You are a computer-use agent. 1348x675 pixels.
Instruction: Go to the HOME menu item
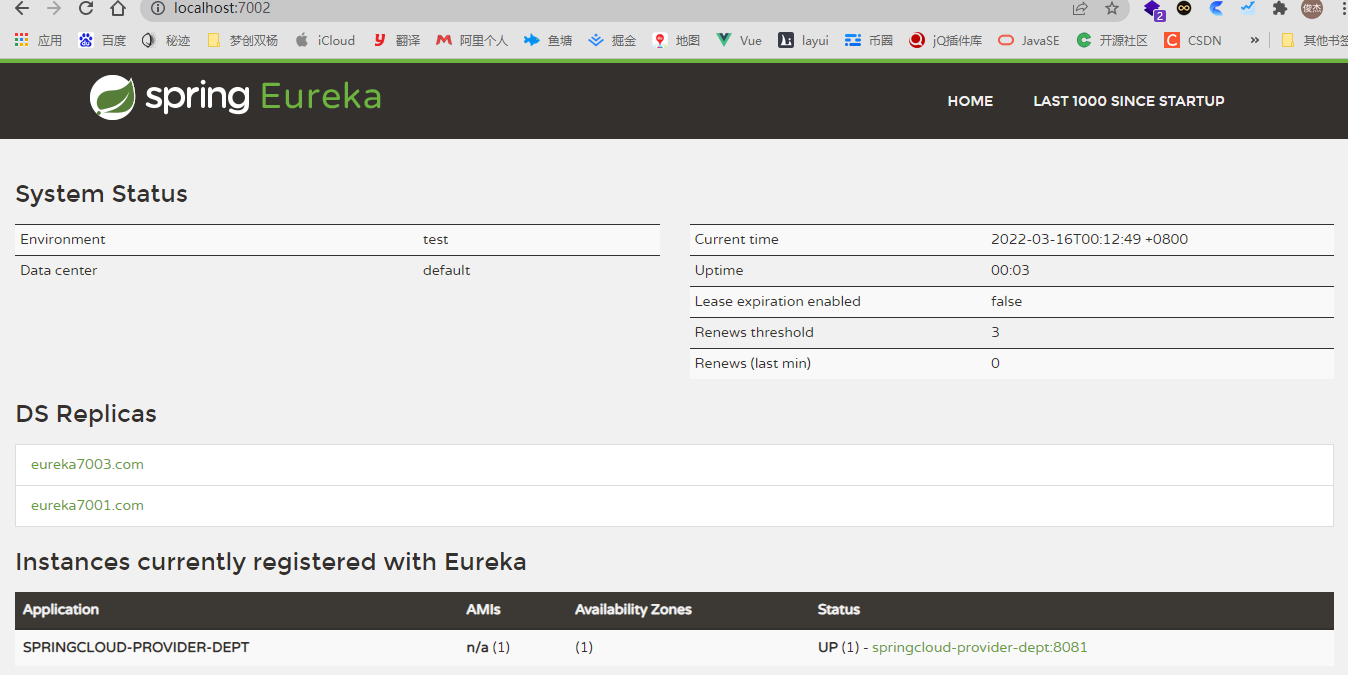pyautogui.click(x=970, y=101)
